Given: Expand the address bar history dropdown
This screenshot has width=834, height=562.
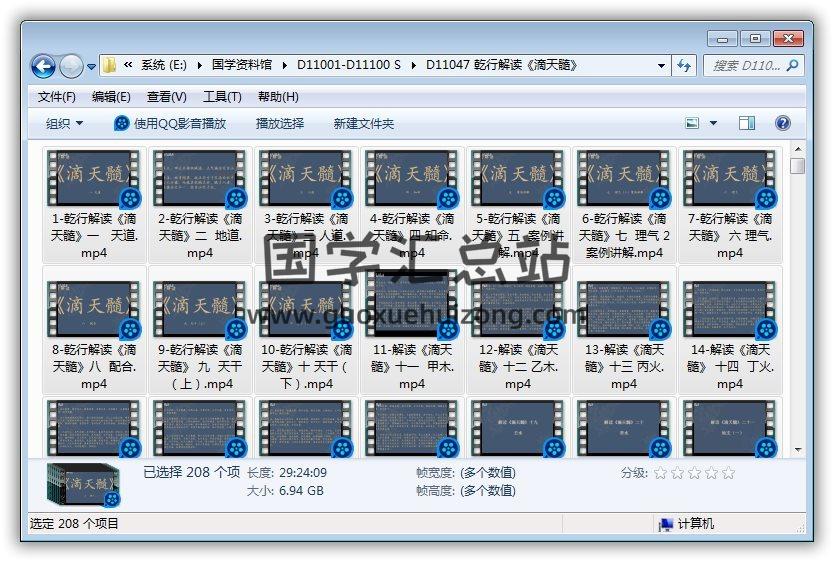Looking at the screenshot, I should (662, 66).
